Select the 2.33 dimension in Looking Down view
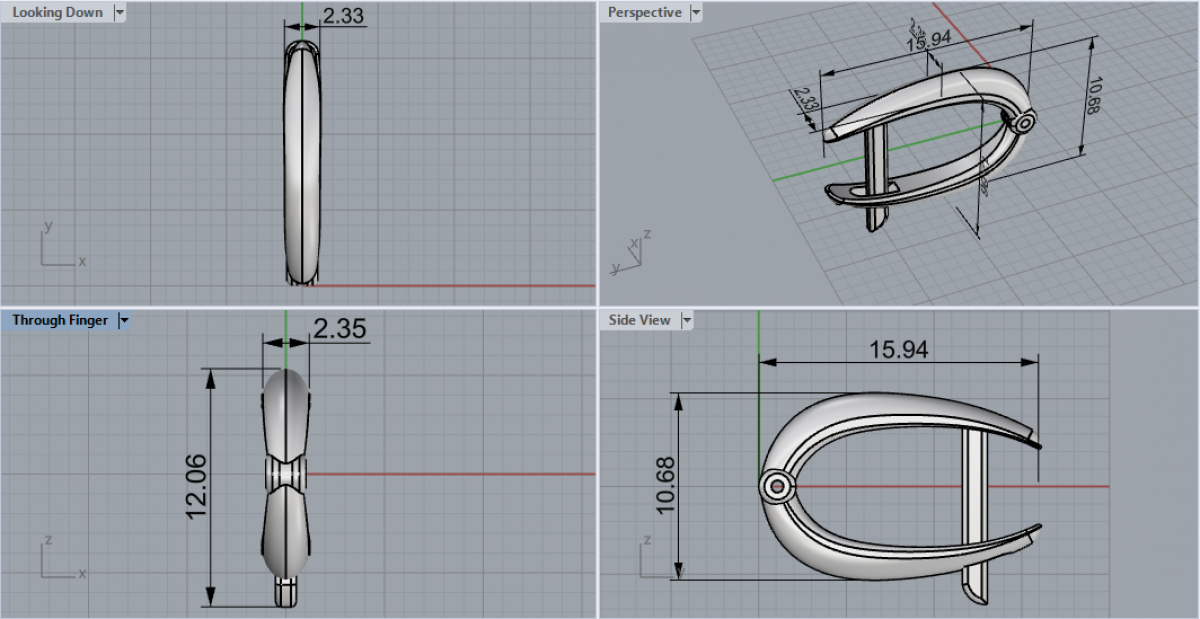Image resolution: width=1200 pixels, height=619 pixels. (x=343, y=16)
